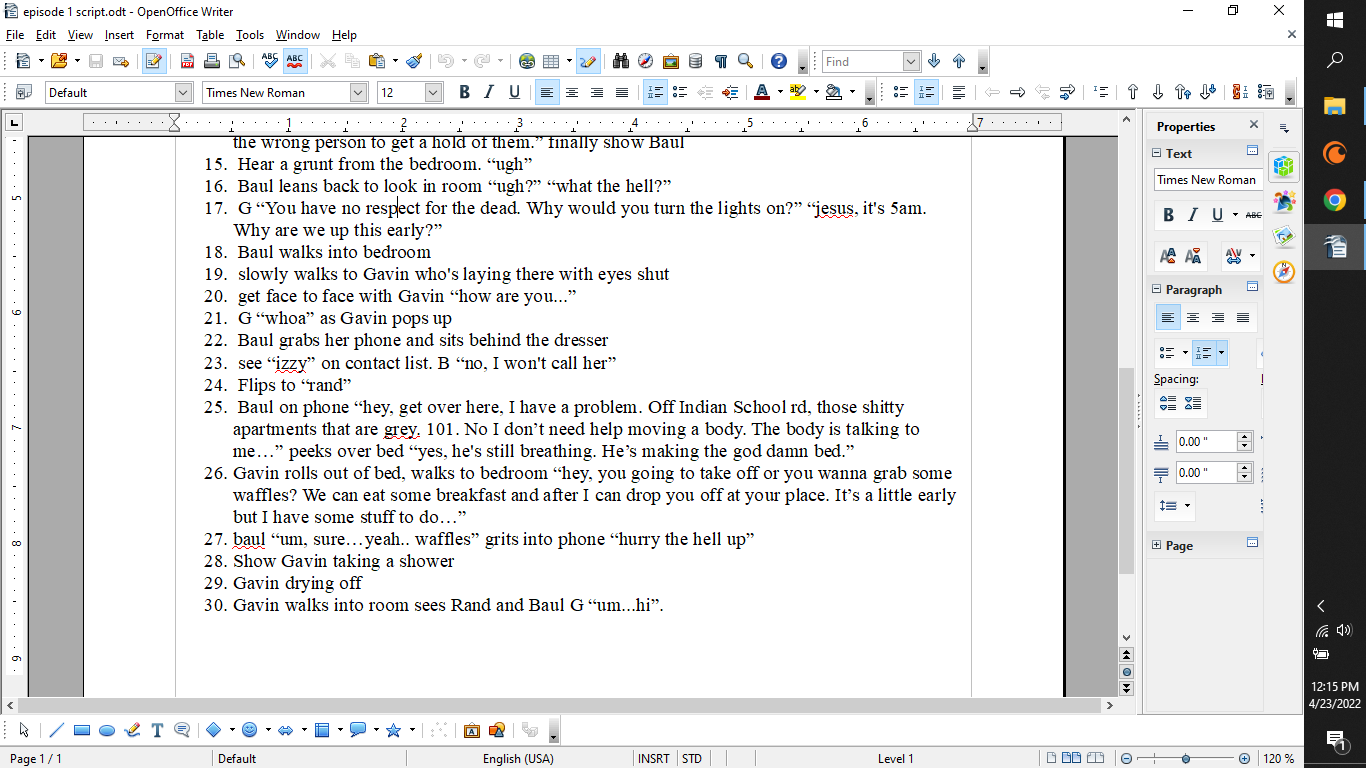
Task: Open the Table menu
Action: tap(210, 35)
